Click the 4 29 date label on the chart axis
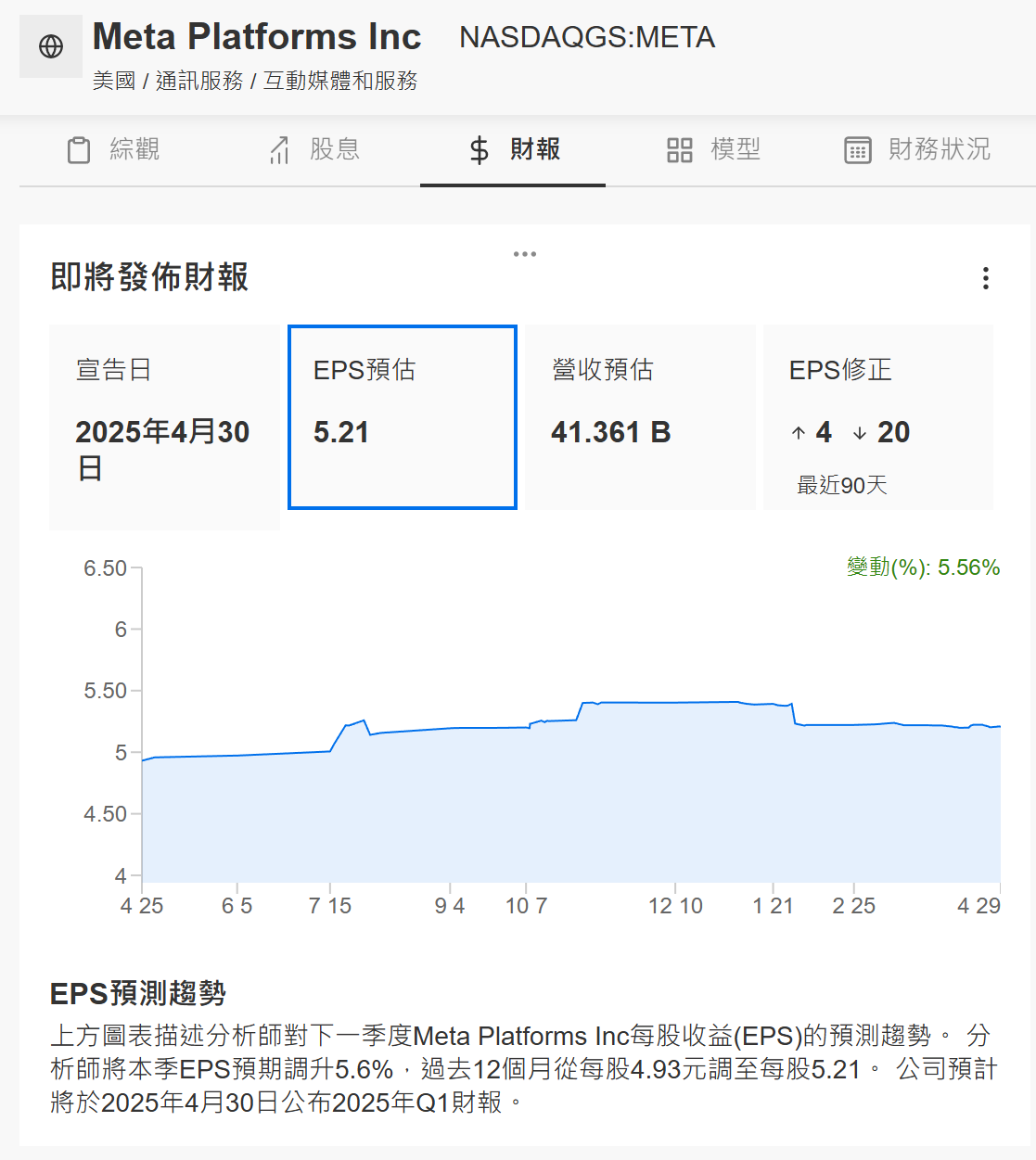Screen dimensions: 1036x1160 coord(978,906)
